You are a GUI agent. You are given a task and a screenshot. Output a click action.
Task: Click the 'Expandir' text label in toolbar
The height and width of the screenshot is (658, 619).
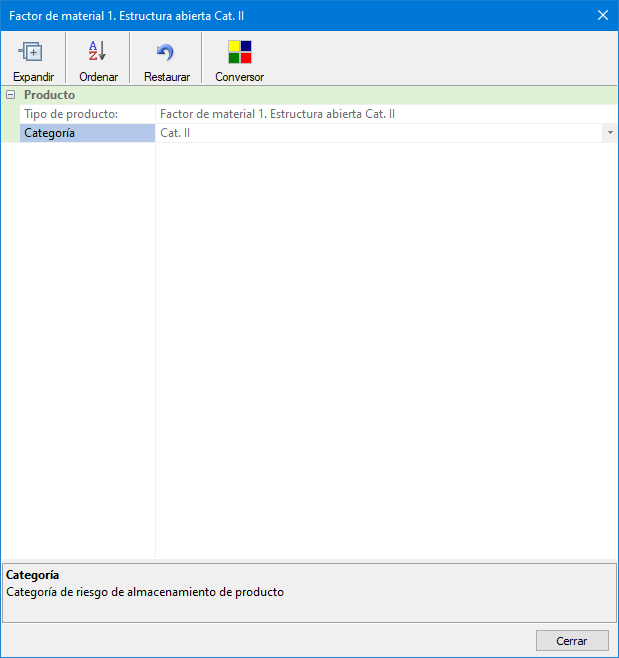(x=33, y=77)
